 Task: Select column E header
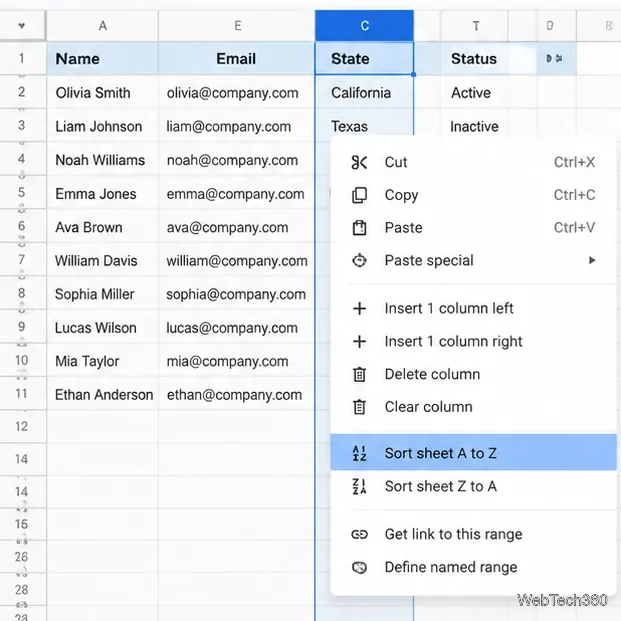237,26
